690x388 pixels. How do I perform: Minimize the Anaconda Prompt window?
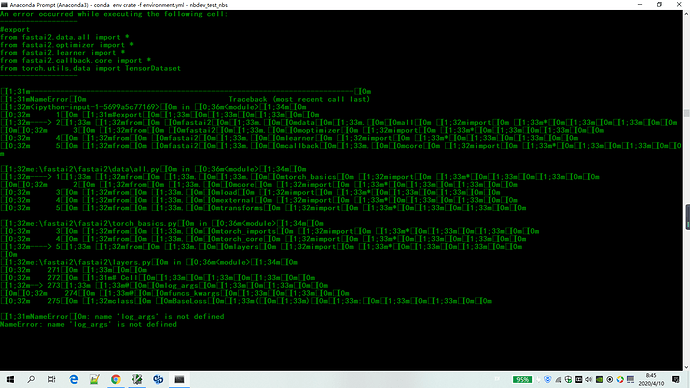[640, 4]
